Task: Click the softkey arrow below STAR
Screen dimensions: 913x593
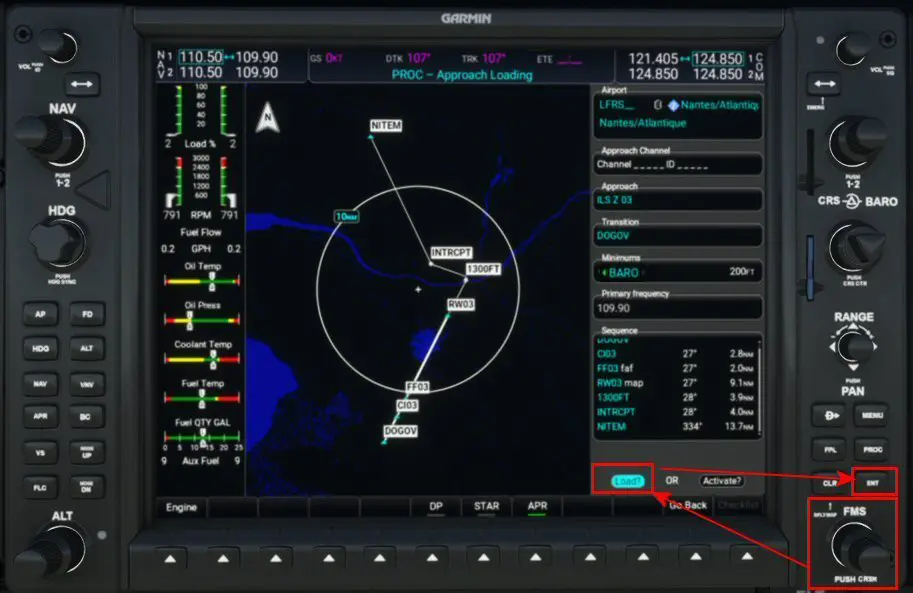Action: pyautogui.click(x=483, y=559)
